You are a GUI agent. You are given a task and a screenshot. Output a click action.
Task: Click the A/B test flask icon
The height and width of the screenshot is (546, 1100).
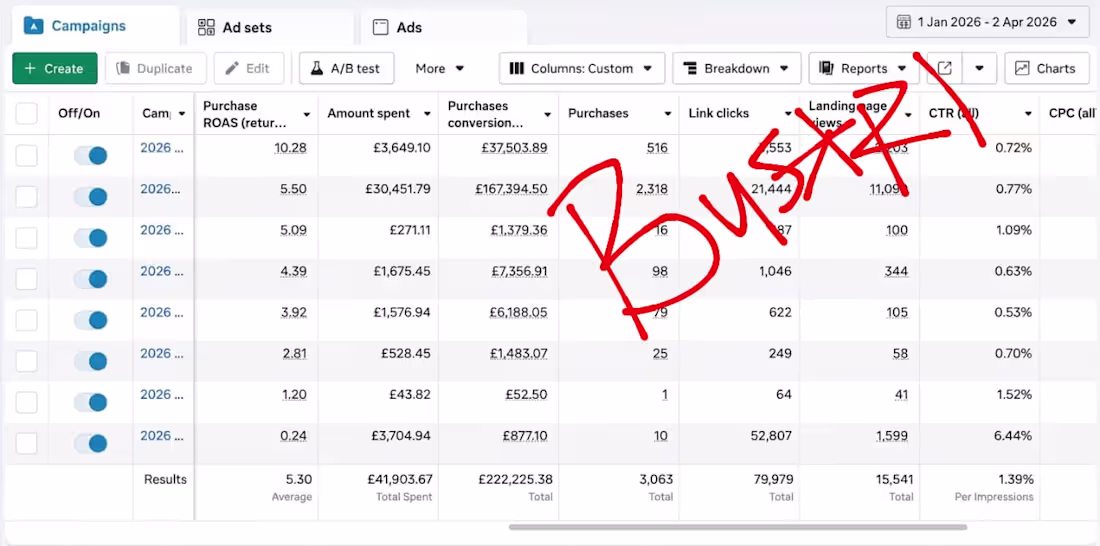coord(316,69)
